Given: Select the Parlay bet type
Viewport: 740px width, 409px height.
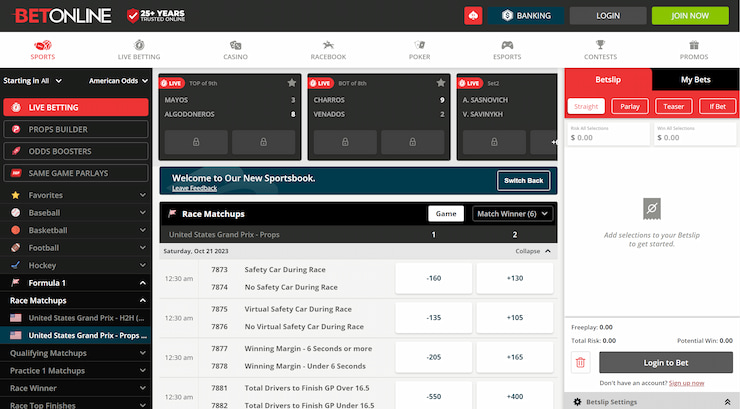Looking at the screenshot, I should coord(630,107).
